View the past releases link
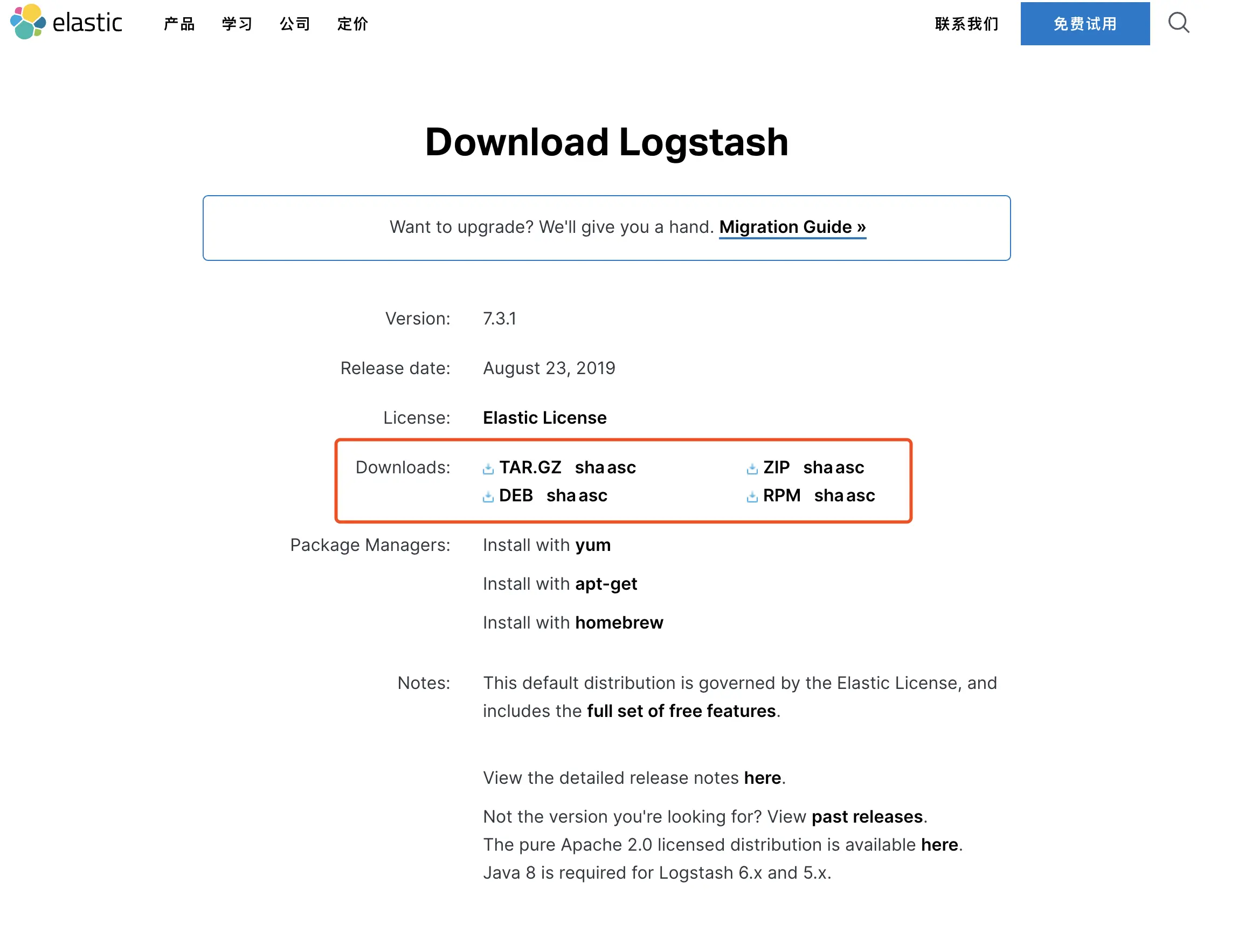The height and width of the screenshot is (952, 1245). 867,817
